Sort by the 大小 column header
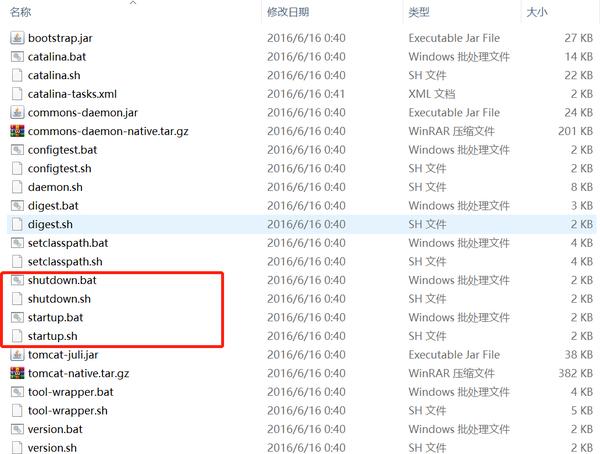Viewport: 600px width, 454px height. pyautogui.click(x=537, y=12)
